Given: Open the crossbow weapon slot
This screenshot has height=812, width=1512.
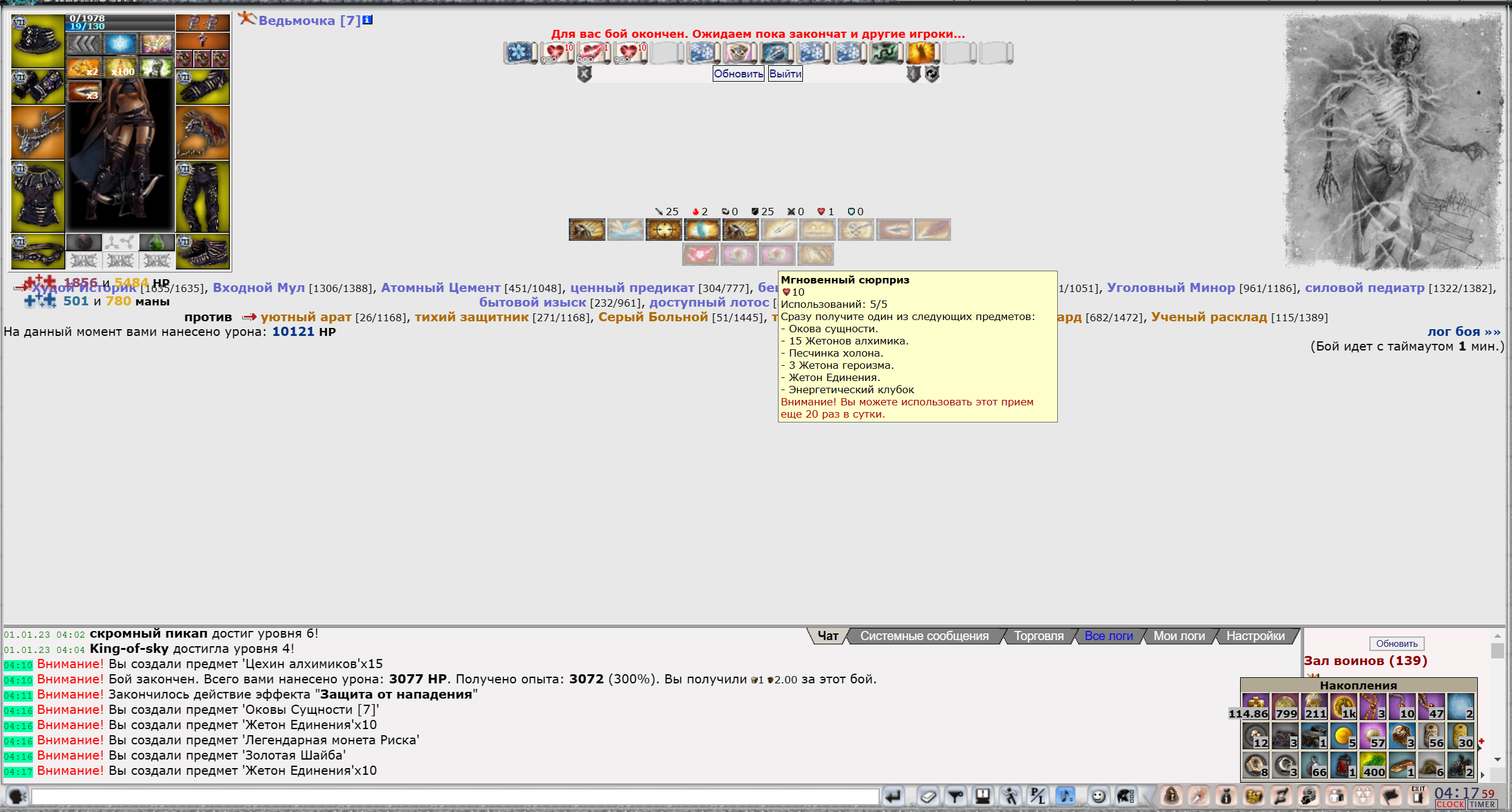Looking at the screenshot, I should coord(38,132).
